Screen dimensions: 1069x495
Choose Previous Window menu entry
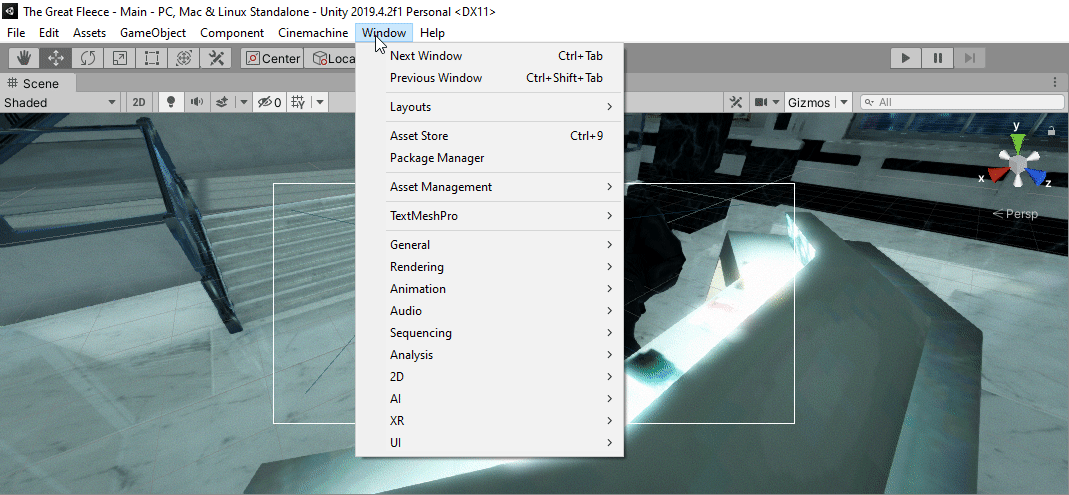point(490,78)
